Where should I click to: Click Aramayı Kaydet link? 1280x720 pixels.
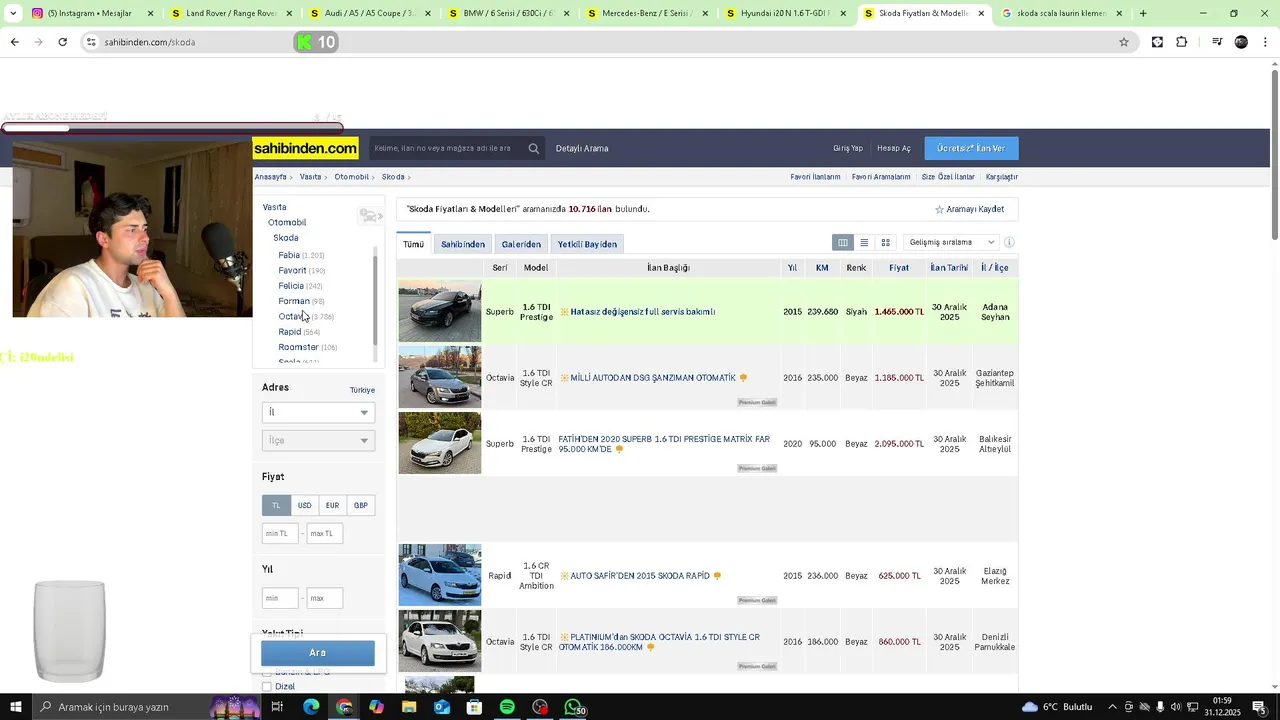tap(975, 209)
